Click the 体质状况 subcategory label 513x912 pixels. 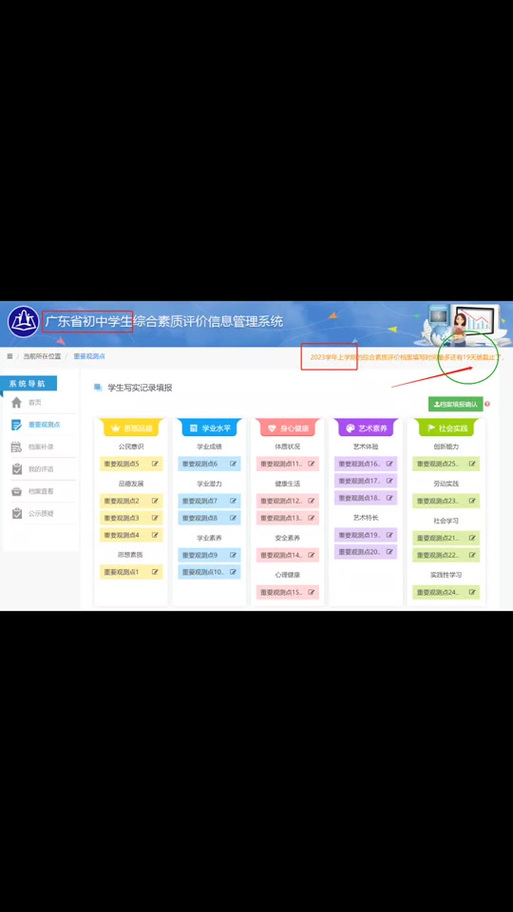tap(287, 447)
